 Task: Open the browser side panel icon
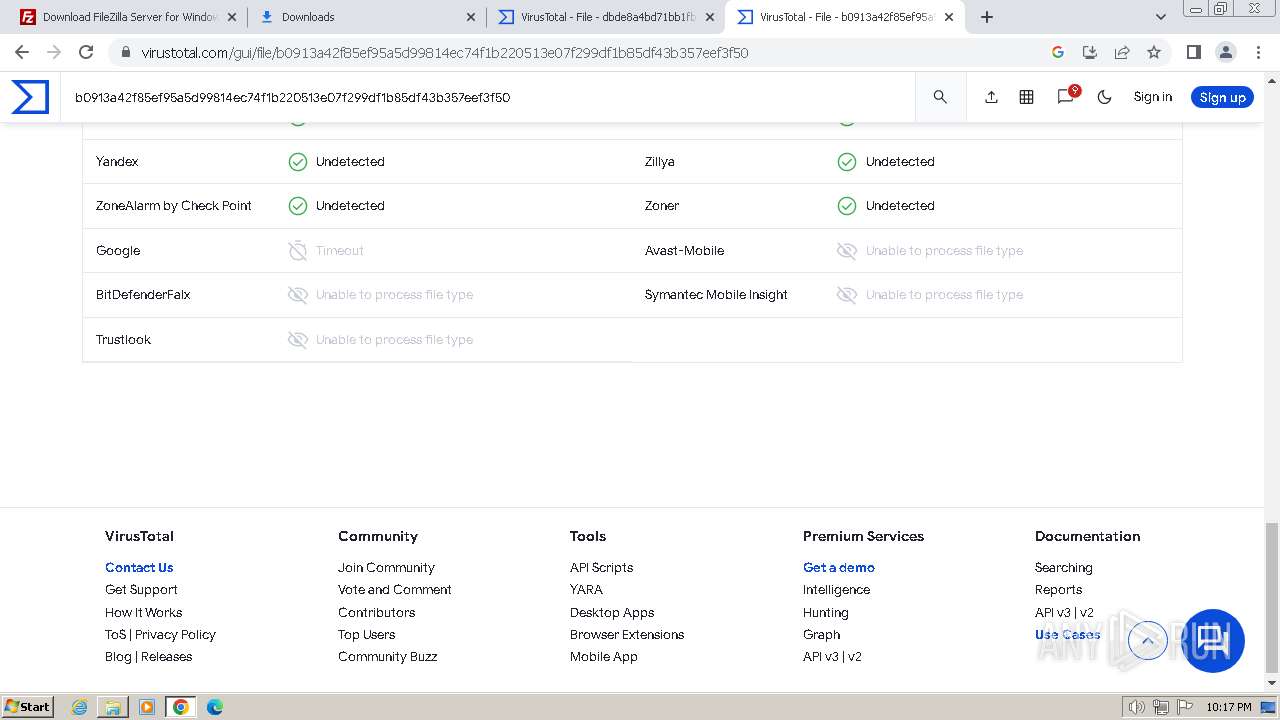(1193, 52)
